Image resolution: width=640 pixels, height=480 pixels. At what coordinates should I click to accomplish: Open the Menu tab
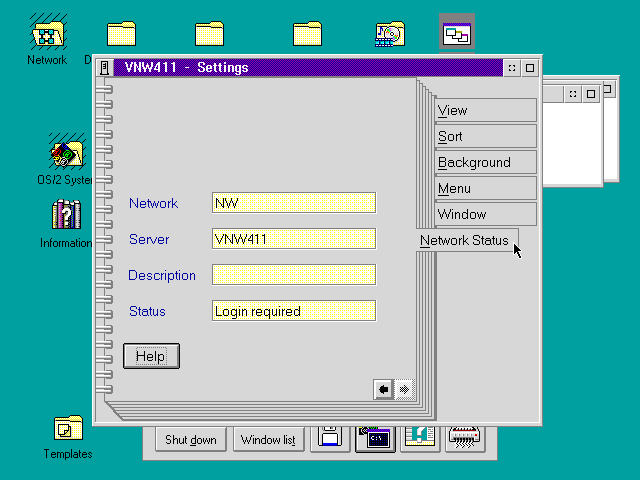point(485,188)
